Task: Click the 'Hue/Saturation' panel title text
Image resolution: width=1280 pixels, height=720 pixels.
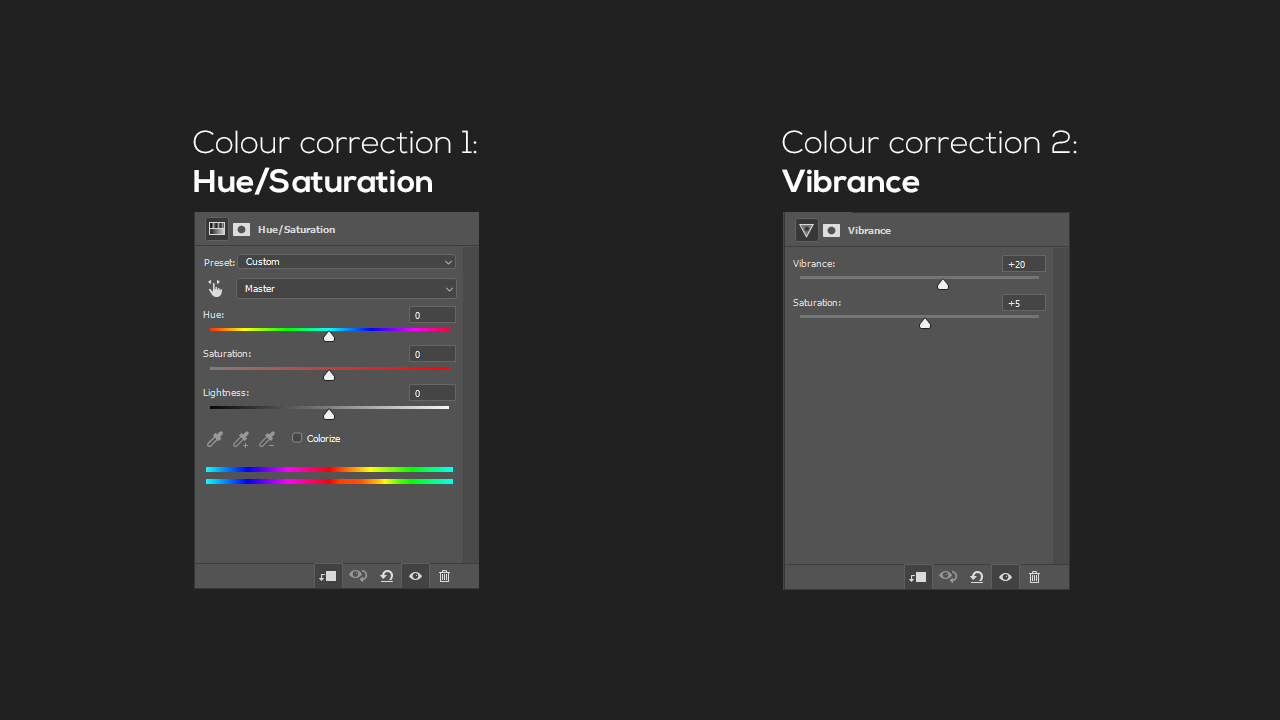Action: pos(297,229)
